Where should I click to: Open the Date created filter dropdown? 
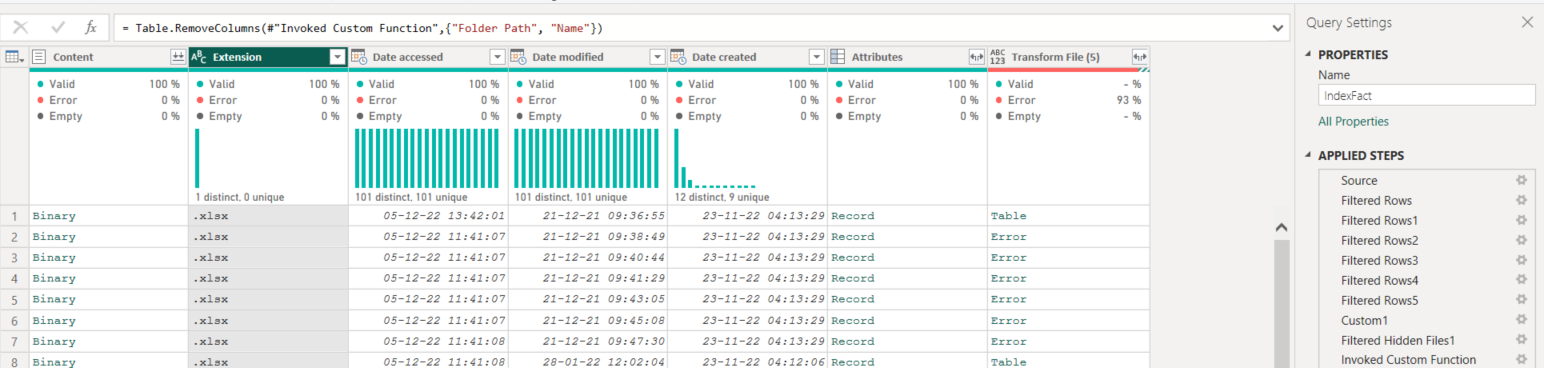817,57
